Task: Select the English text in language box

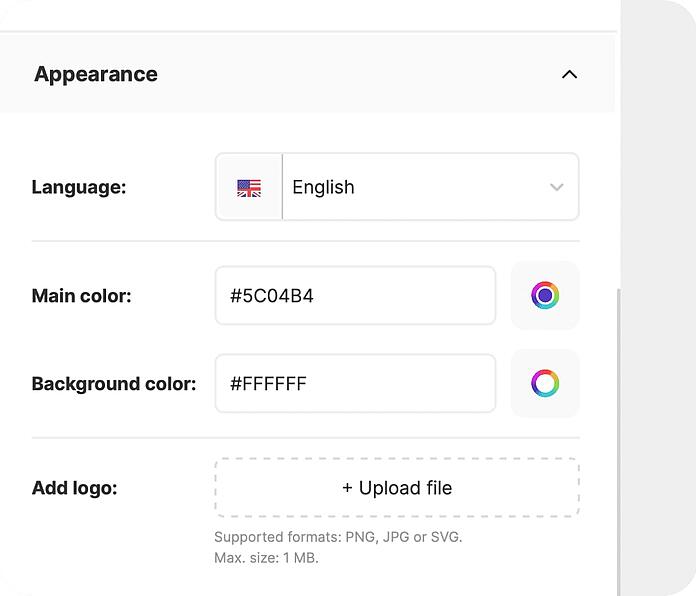Action: [x=323, y=187]
